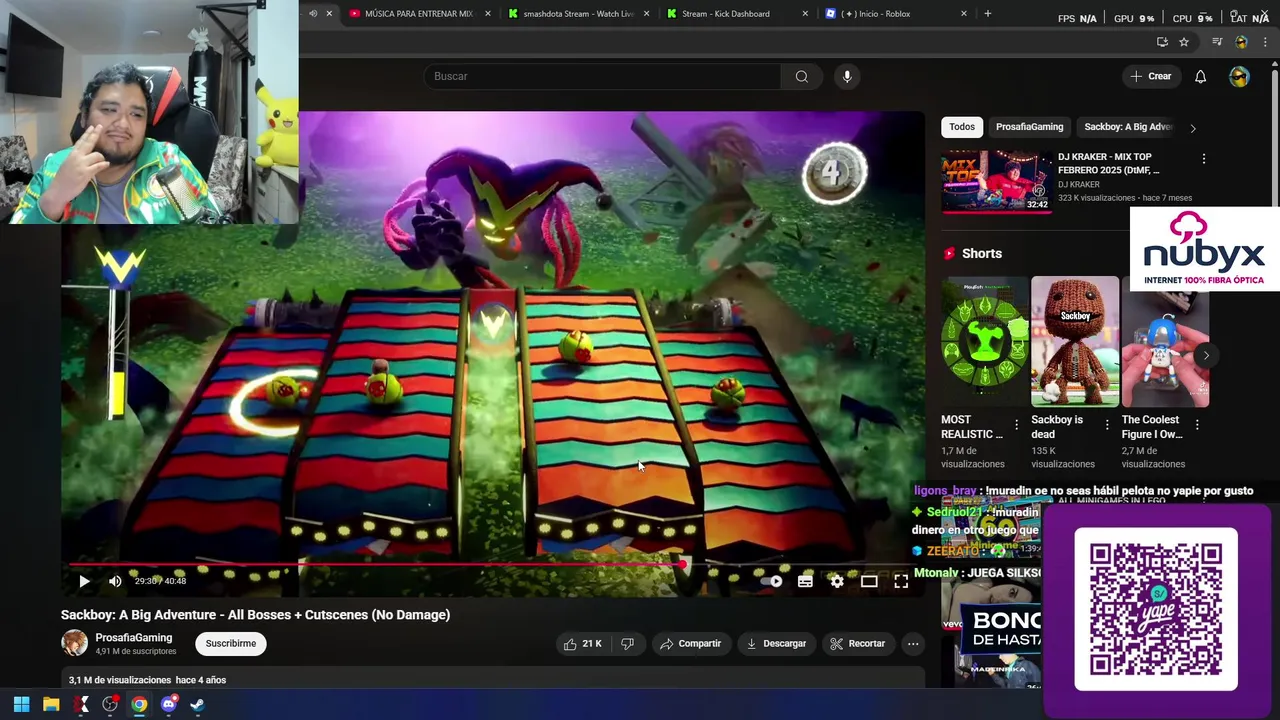The width and height of the screenshot is (1280, 720).
Task: Open the DJ KRAKER - MIX TOP title
Action: [x=1108, y=163]
